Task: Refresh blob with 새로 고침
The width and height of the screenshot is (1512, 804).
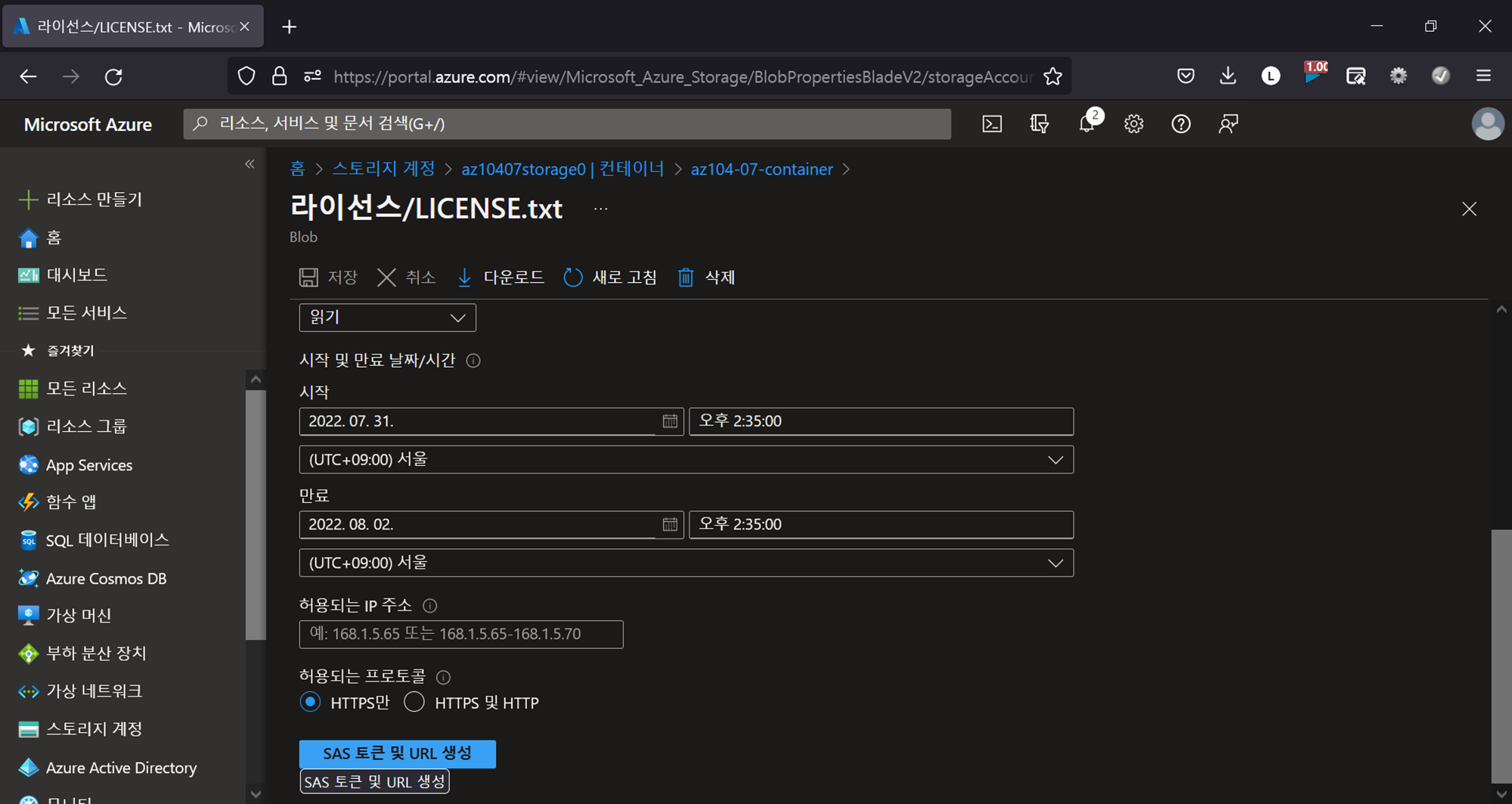Action: click(610, 278)
